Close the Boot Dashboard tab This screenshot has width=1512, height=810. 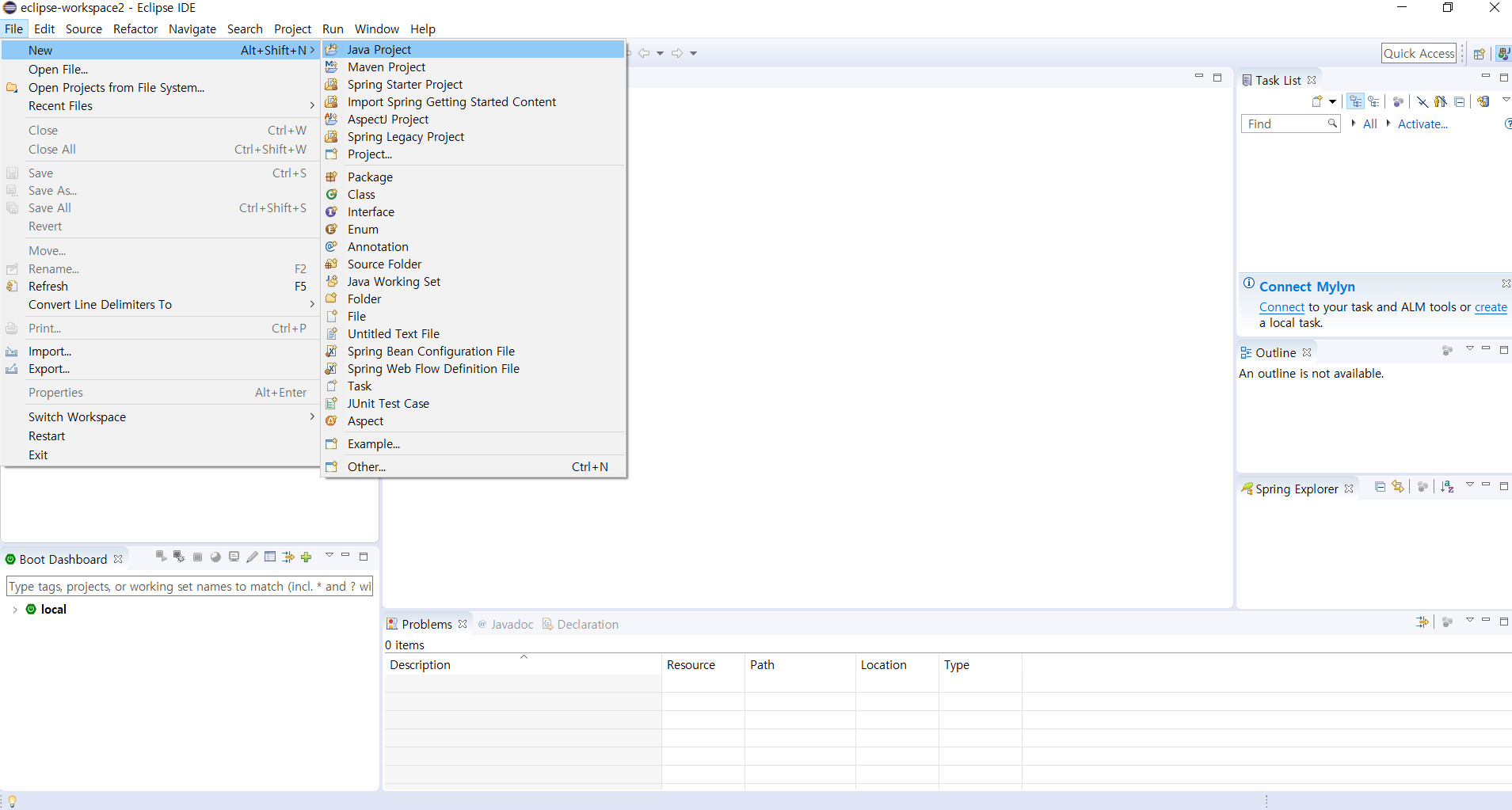(x=118, y=559)
